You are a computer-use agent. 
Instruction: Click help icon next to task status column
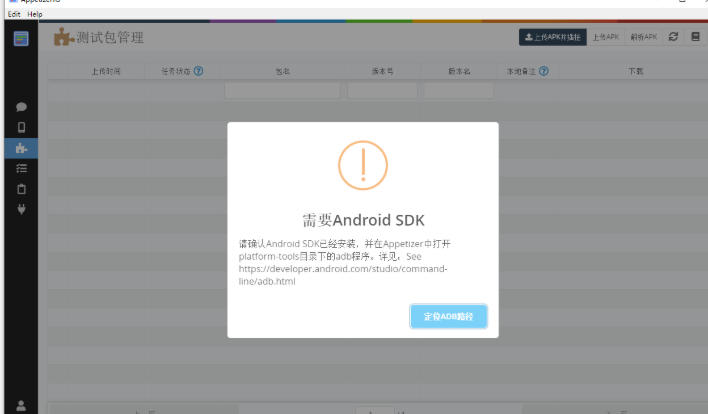coord(198,71)
